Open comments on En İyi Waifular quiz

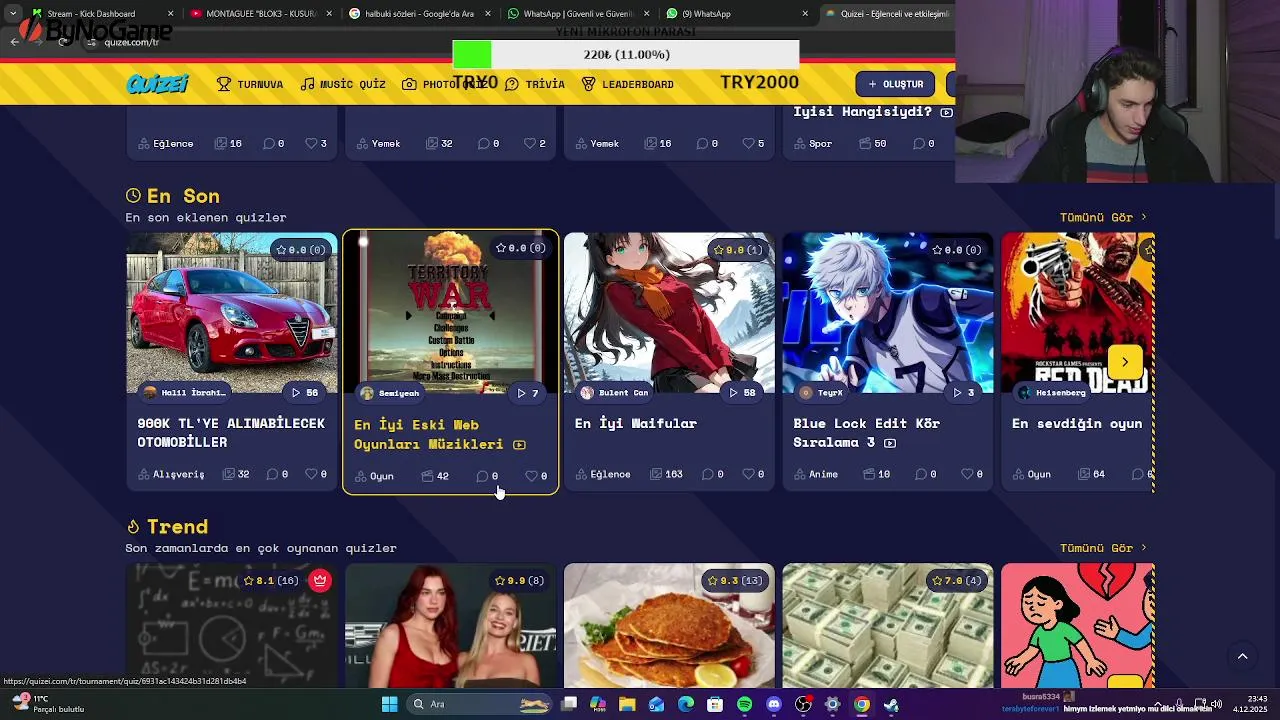click(x=707, y=474)
